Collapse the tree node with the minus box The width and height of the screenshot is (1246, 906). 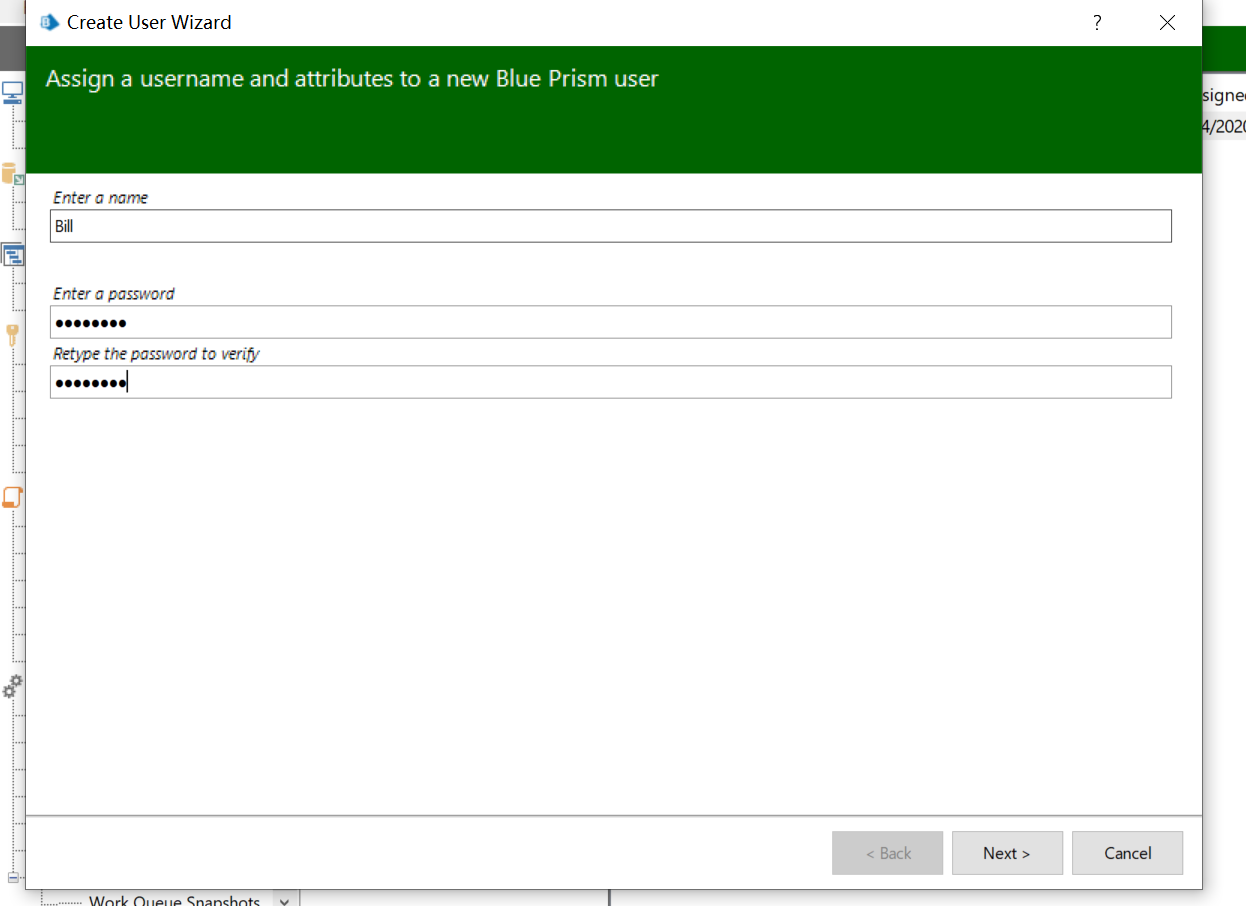(x=13, y=877)
